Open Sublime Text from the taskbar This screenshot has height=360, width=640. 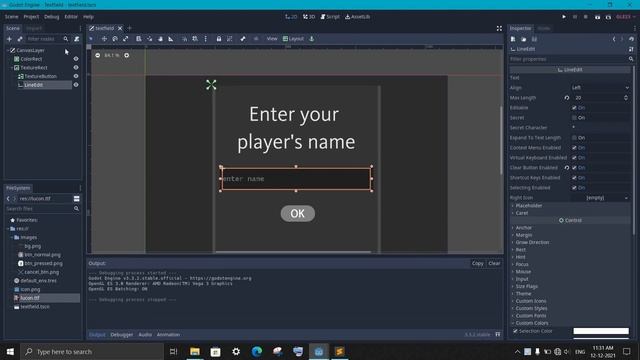[x=339, y=351]
